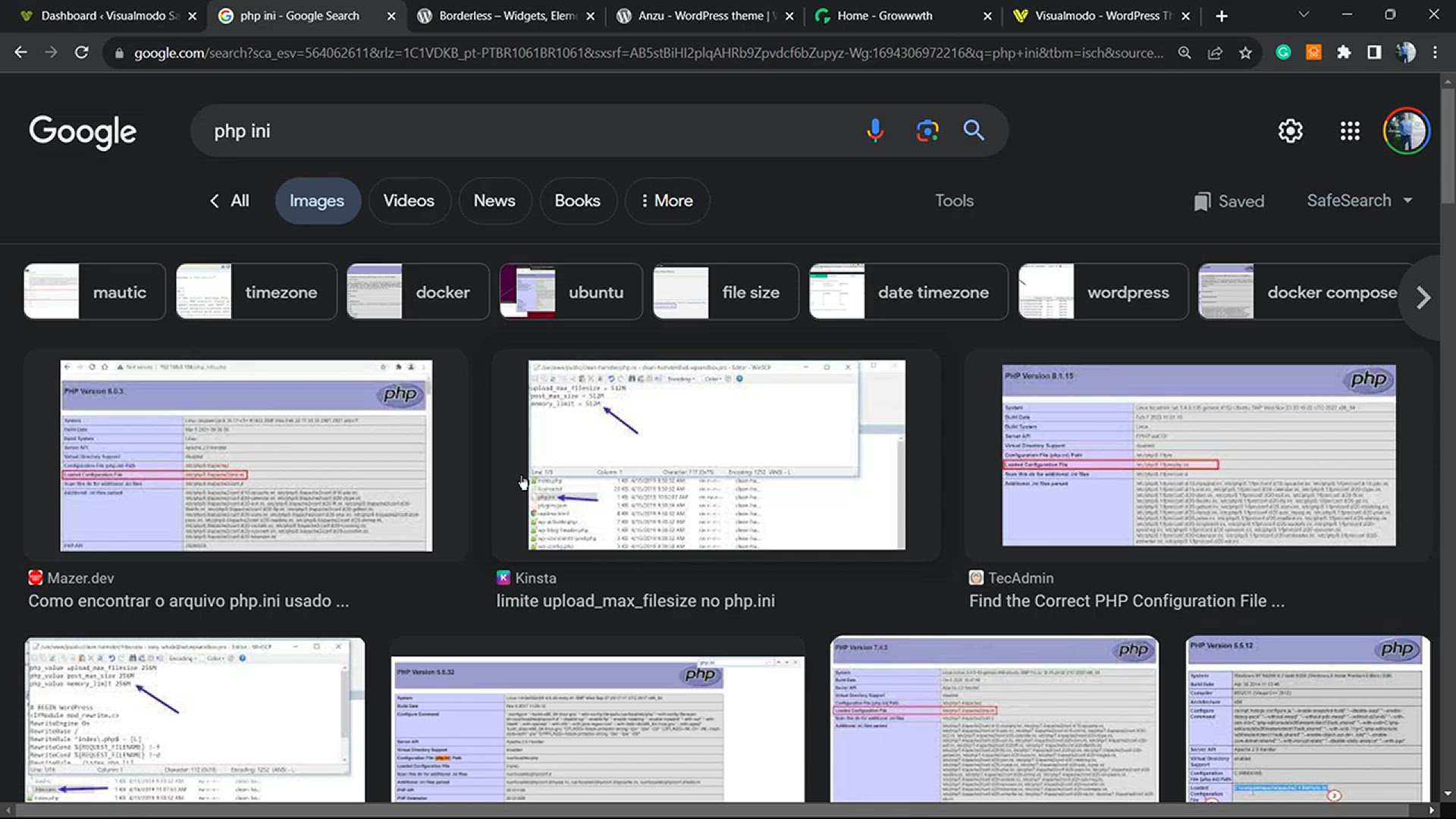The width and height of the screenshot is (1456, 819).
Task: Open the Grammarly extension icon
Action: [x=1283, y=52]
